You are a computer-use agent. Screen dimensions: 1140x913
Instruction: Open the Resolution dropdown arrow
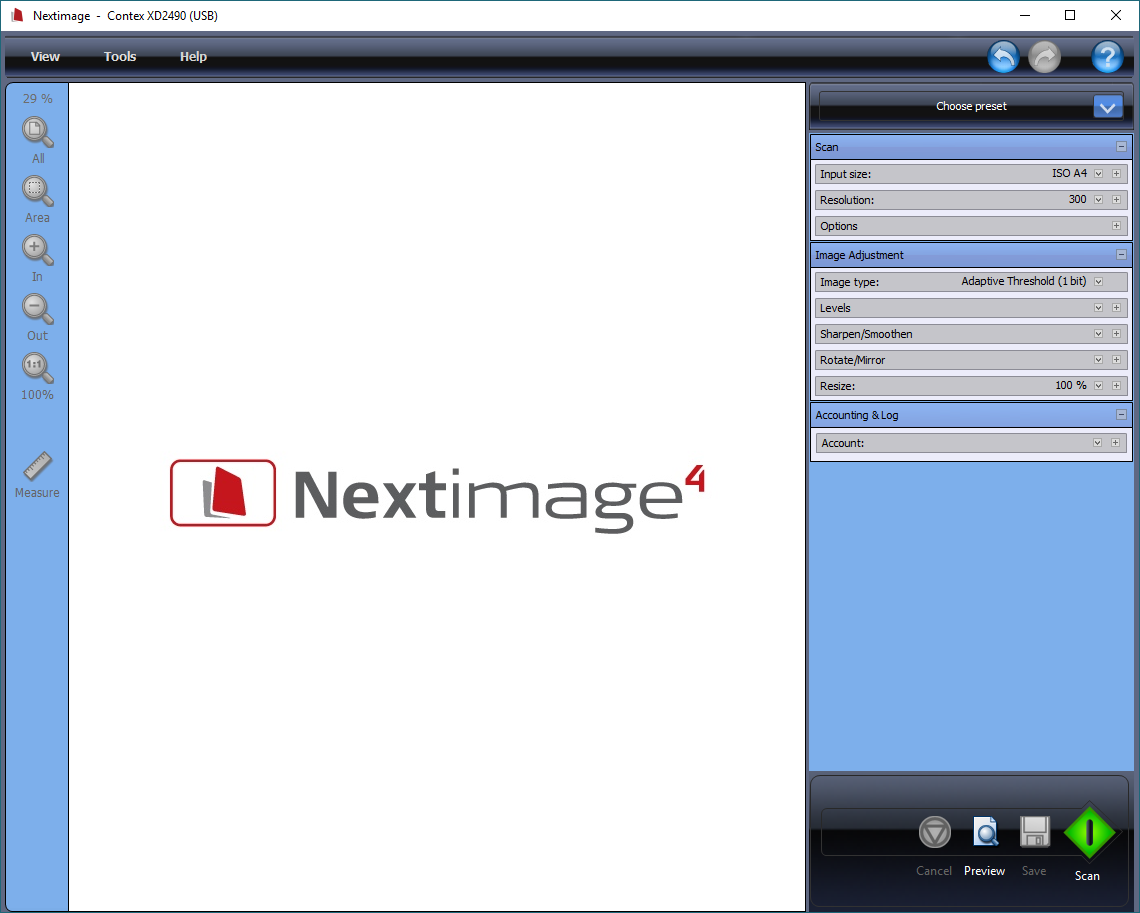[x=1098, y=200]
